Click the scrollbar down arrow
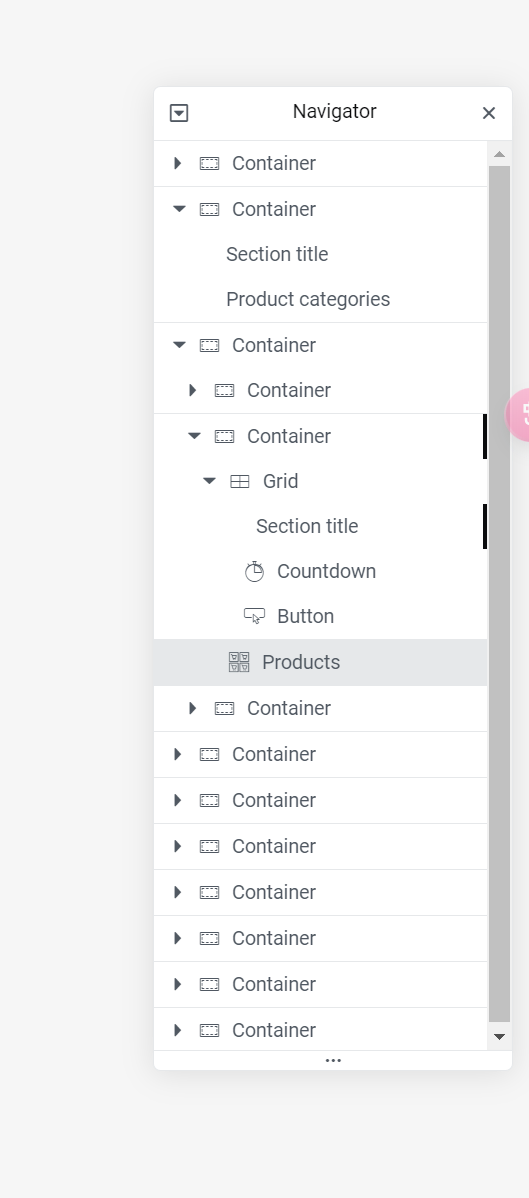The height and width of the screenshot is (1198, 529). click(x=499, y=1037)
